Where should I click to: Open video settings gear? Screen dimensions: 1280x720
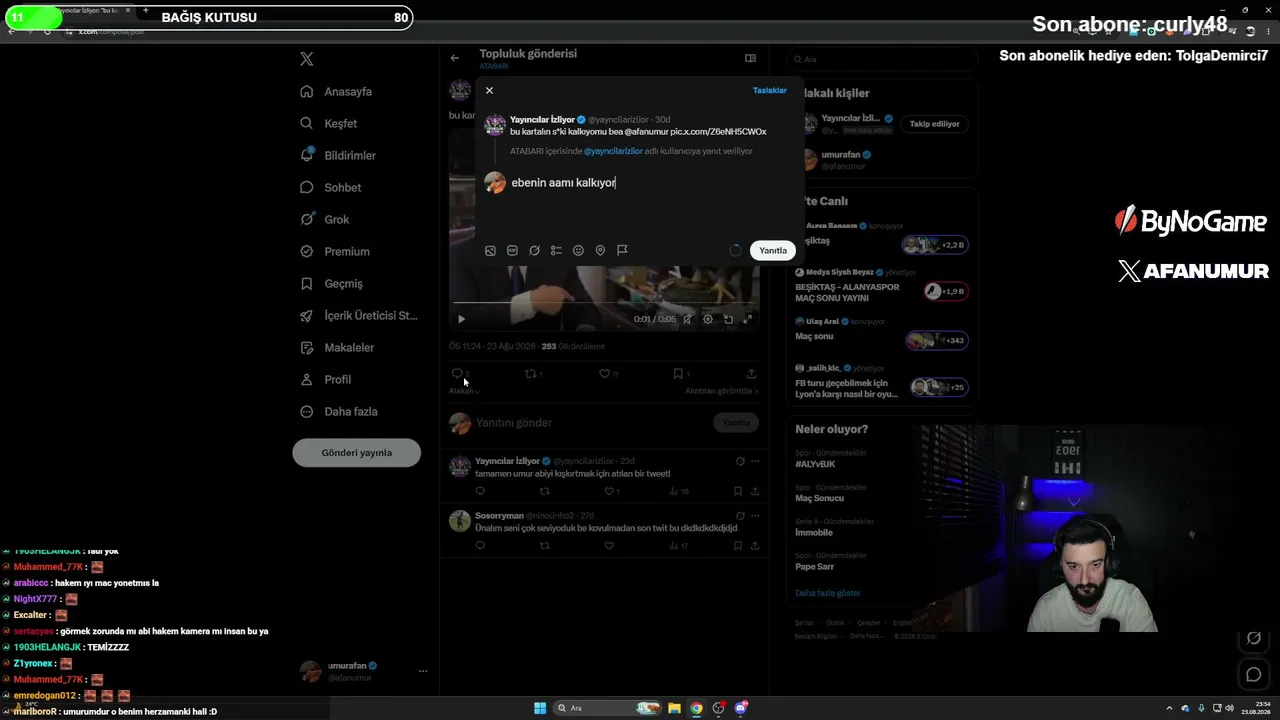coord(708,319)
